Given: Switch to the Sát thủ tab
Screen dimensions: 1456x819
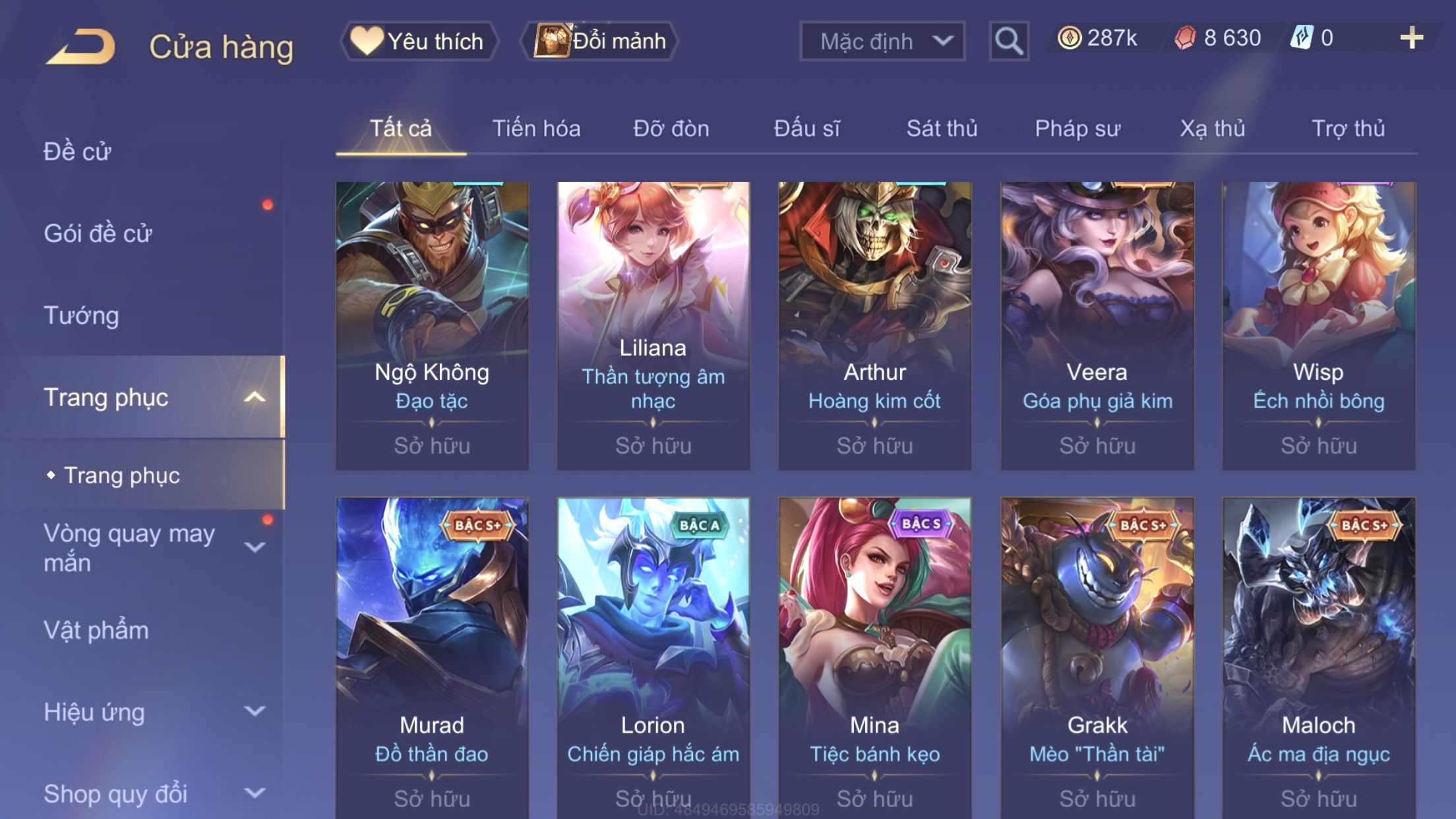Looking at the screenshot, I should click(942, 129).
